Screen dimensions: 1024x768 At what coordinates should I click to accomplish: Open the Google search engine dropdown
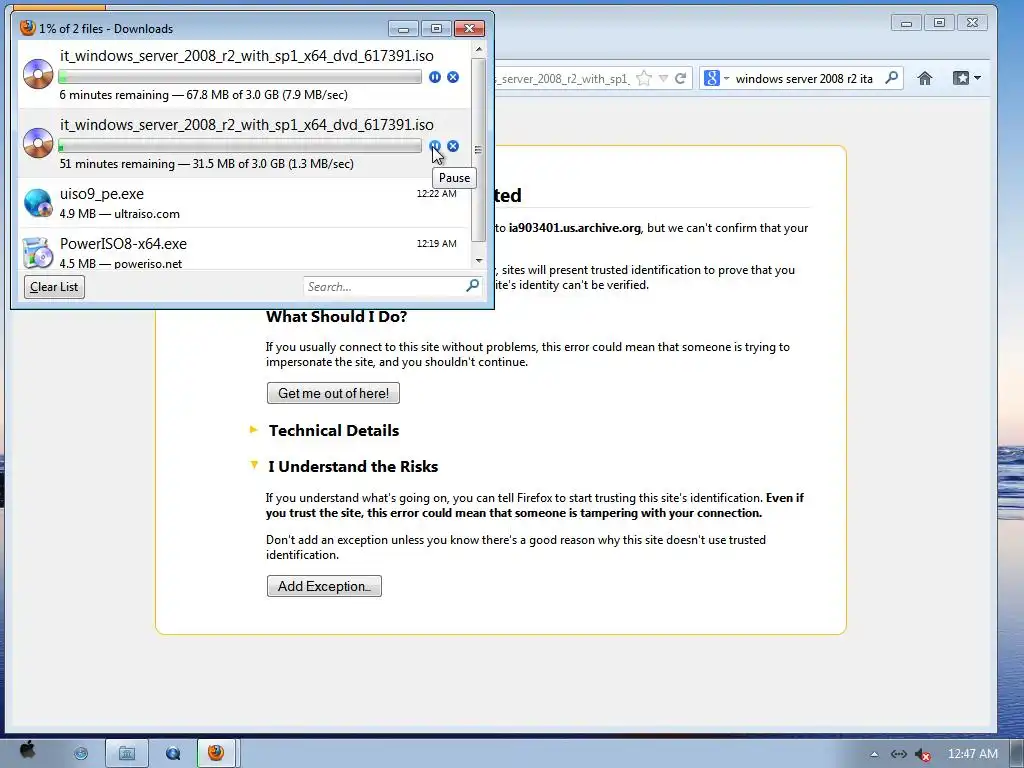tap(716, 78)
